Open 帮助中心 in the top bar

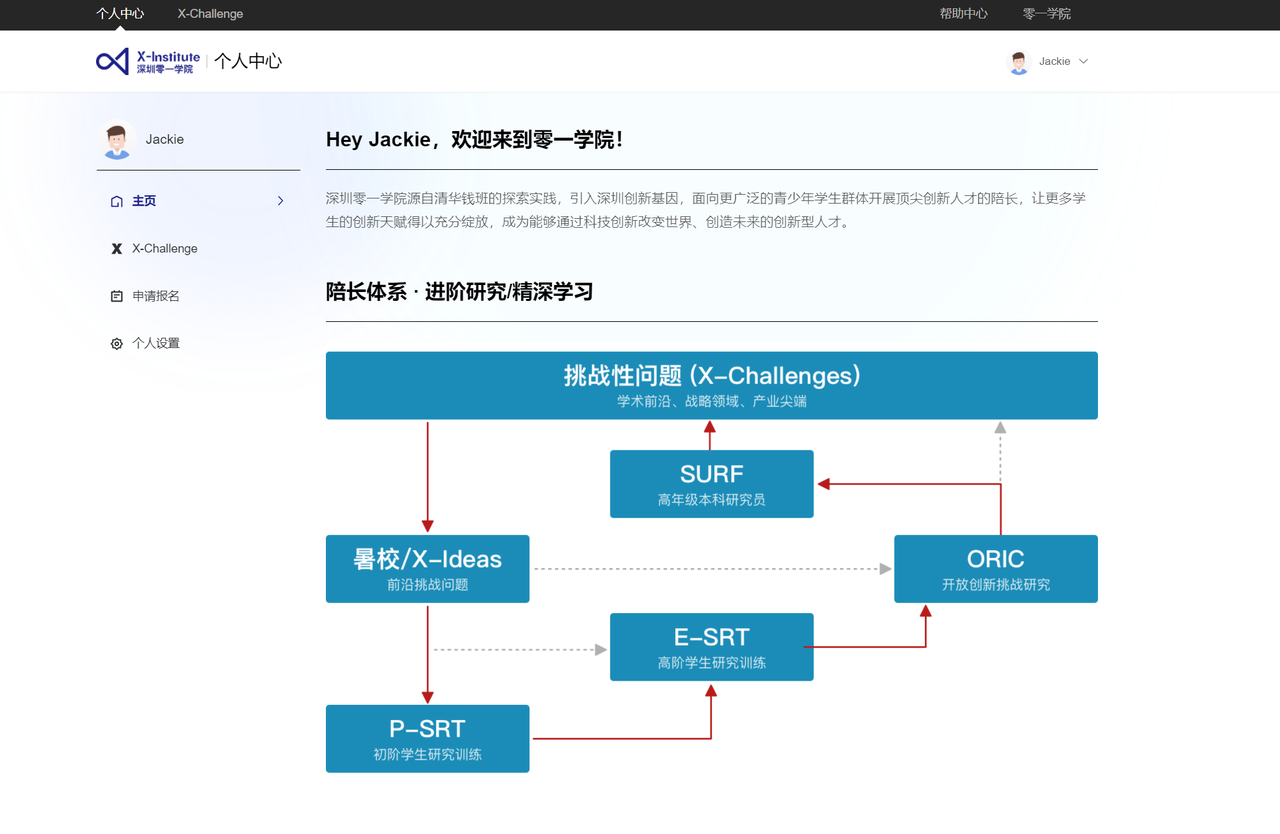tap(963, 14)
